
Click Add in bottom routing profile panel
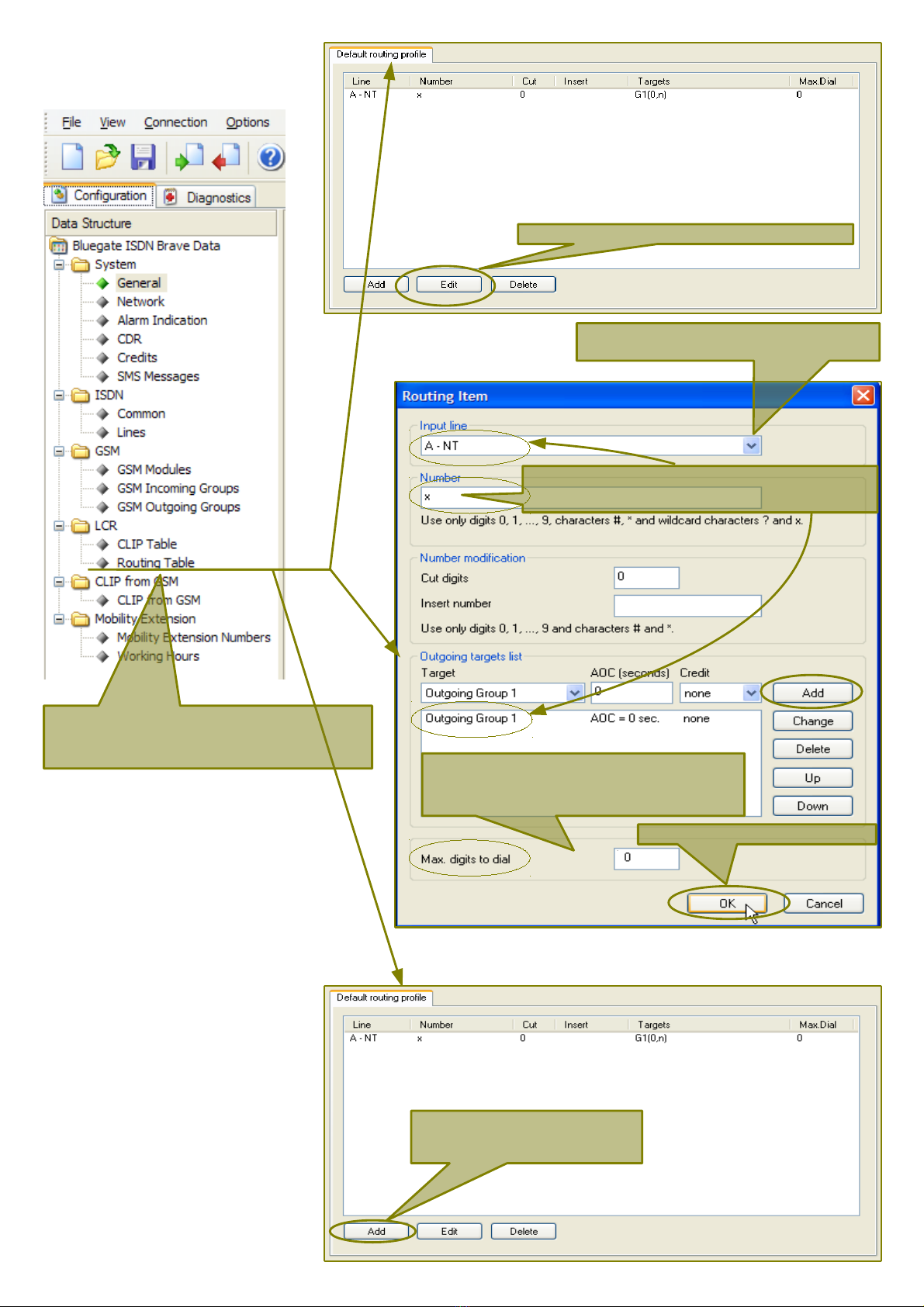pos(376,1231)
